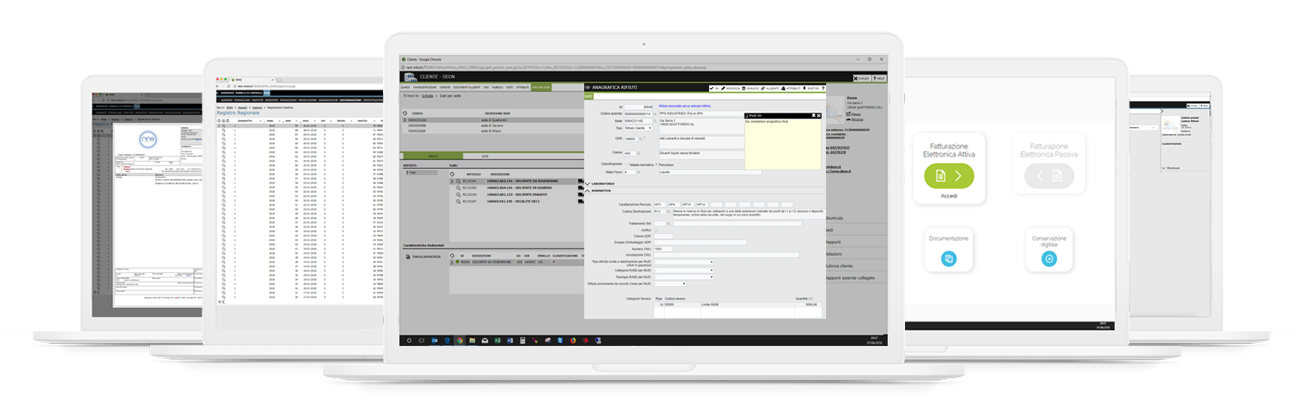Open Fatturazione Elettronica Attiva green button
Viewport: 1300px width, 414px height.
tap(949, 176)
